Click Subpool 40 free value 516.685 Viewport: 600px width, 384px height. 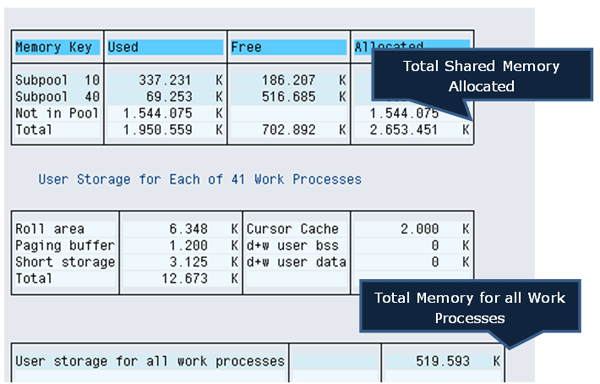[x=289, y=97]
